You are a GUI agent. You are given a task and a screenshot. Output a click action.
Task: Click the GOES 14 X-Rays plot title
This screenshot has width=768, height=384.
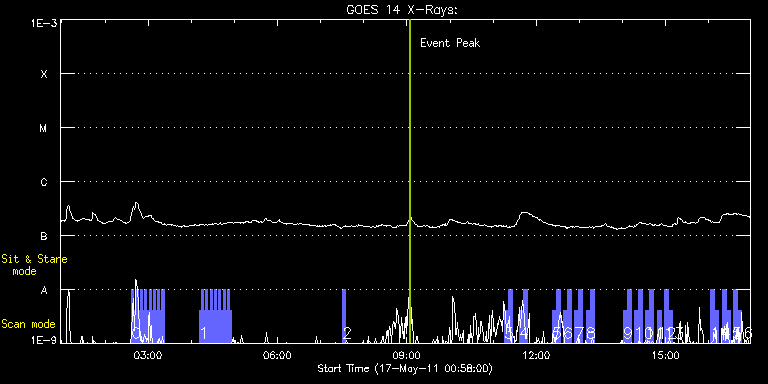pyautogui.click(x=402, y=10)
